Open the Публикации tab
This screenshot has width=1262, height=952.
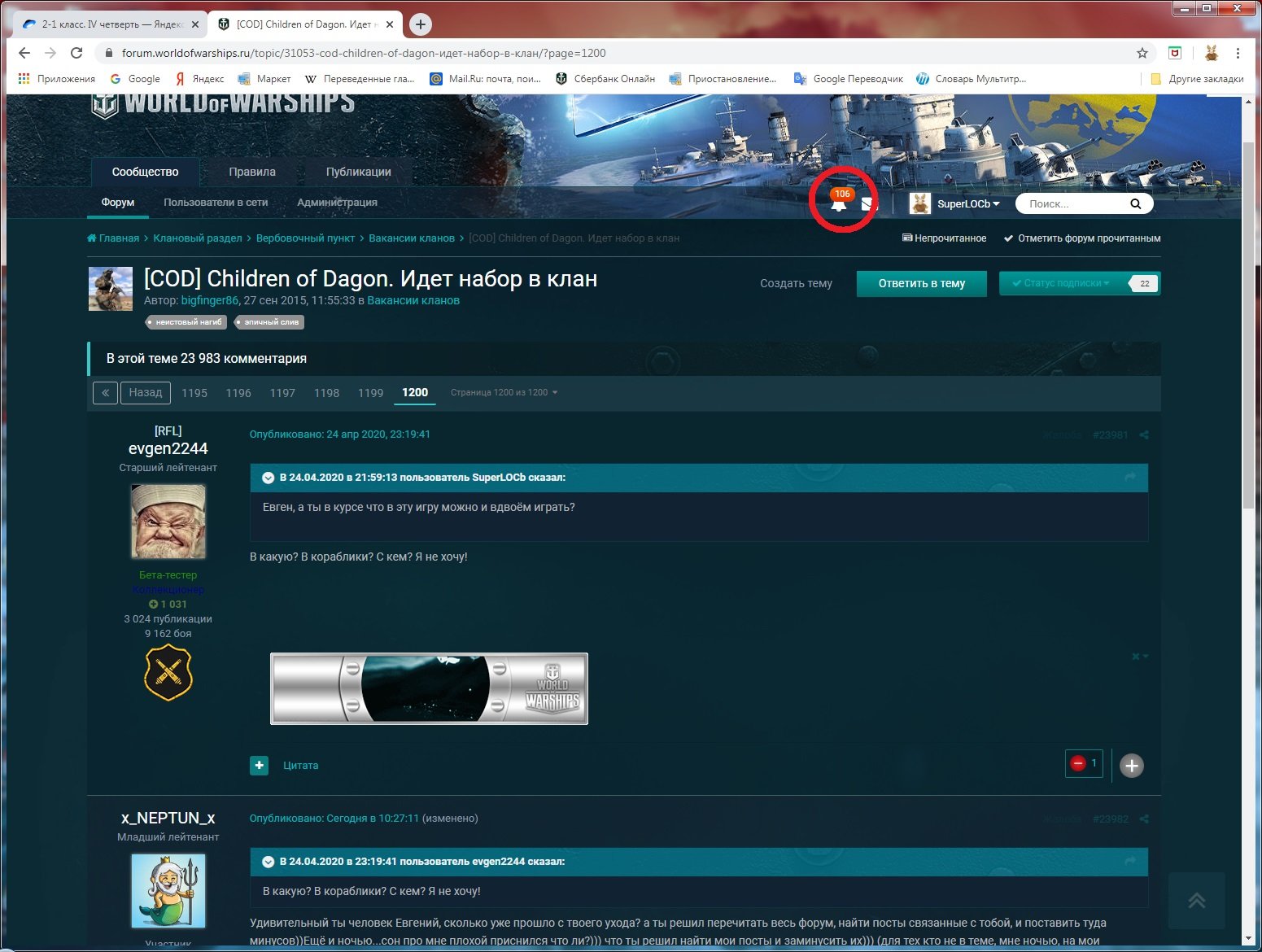coord(359,172)
